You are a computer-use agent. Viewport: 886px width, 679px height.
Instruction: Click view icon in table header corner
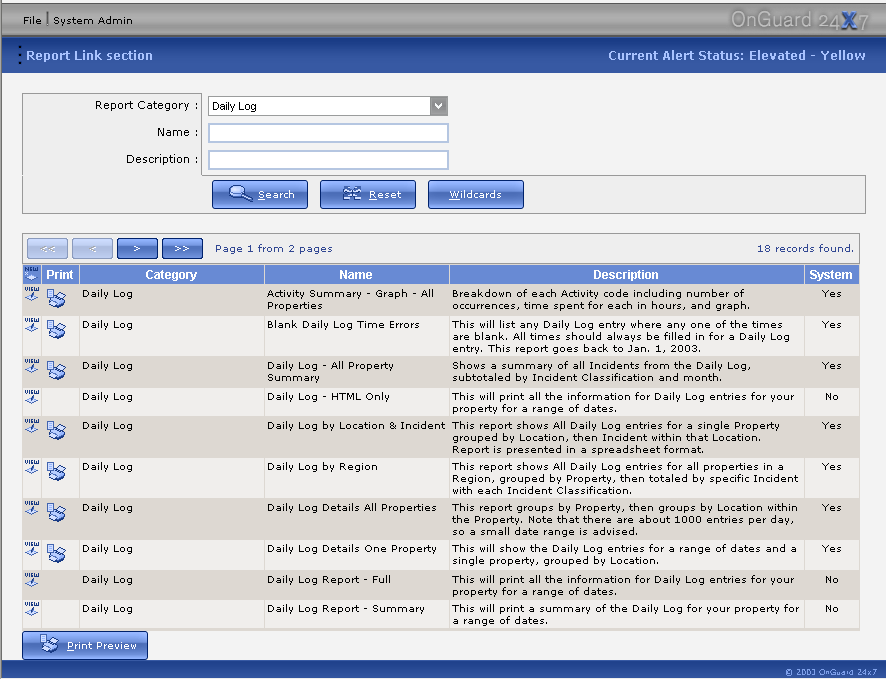click(32, 274)
